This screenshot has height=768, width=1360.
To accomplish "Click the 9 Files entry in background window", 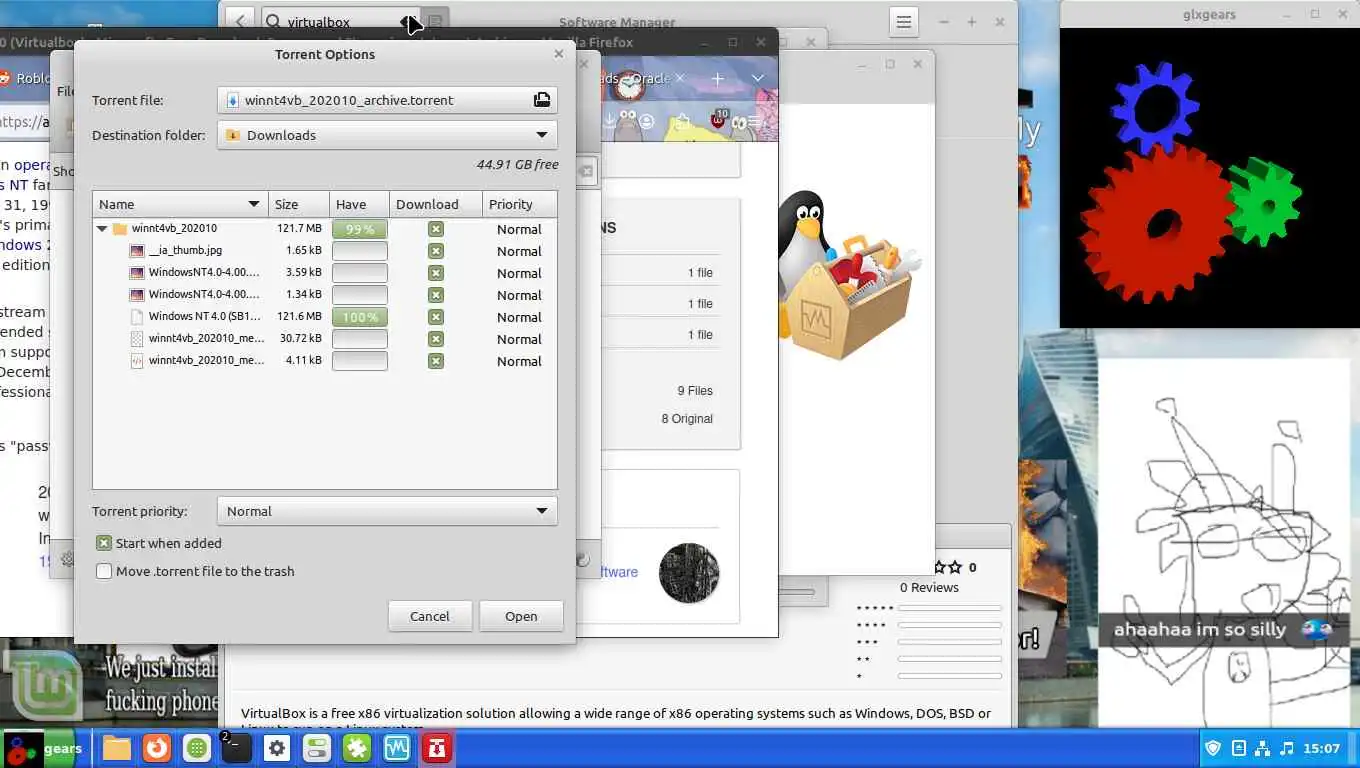I will pos(695,391).
